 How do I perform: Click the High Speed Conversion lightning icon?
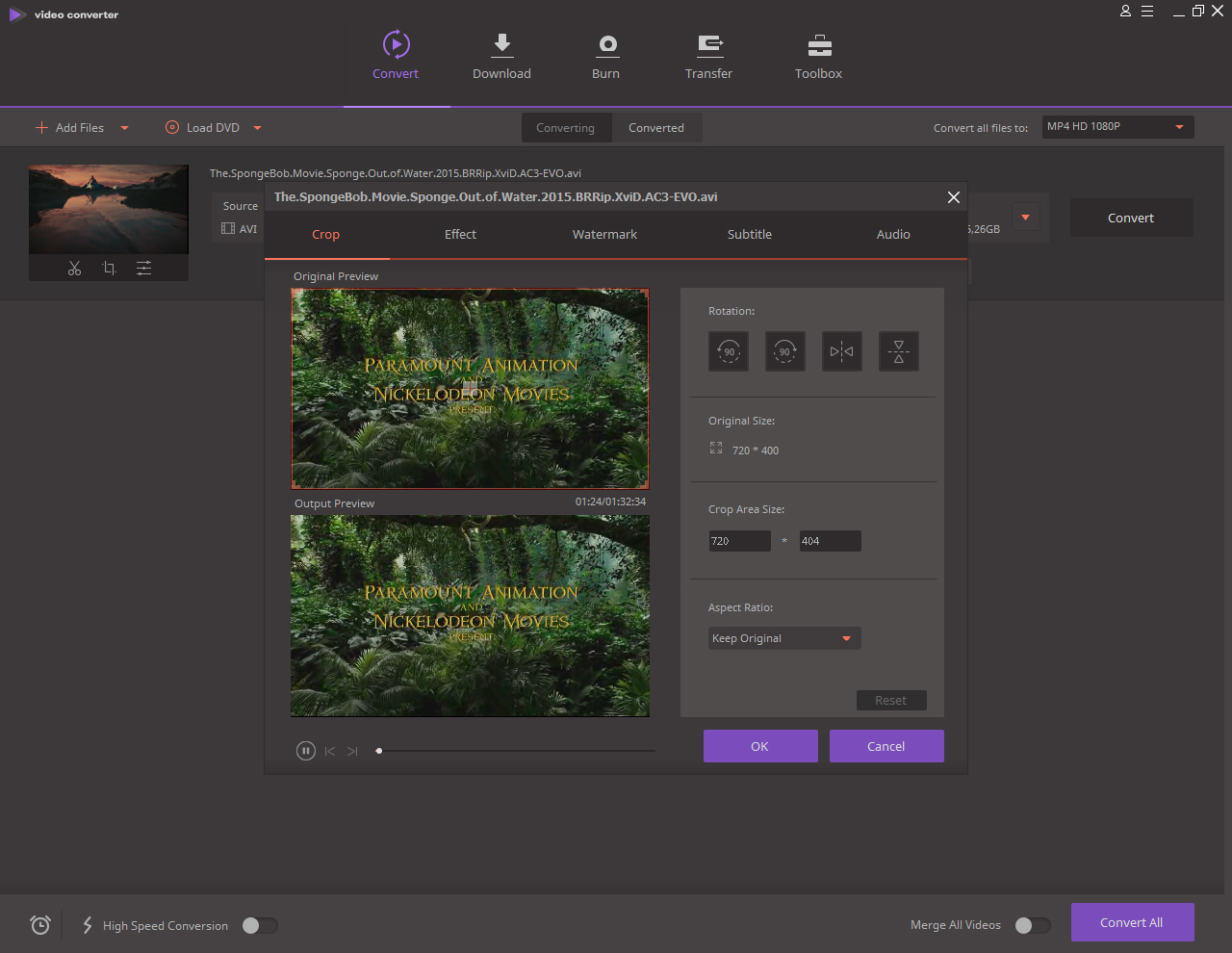[88, 925]
